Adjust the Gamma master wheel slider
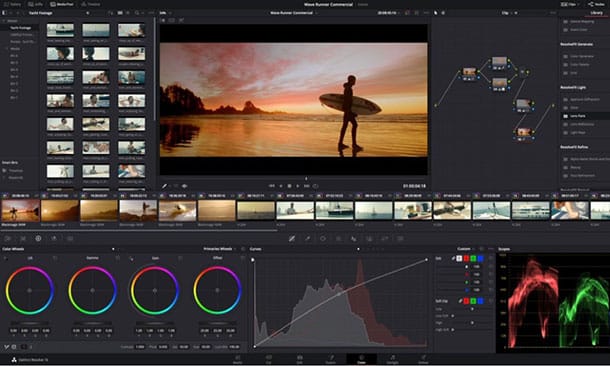610x366 pixels. [92, 323]
